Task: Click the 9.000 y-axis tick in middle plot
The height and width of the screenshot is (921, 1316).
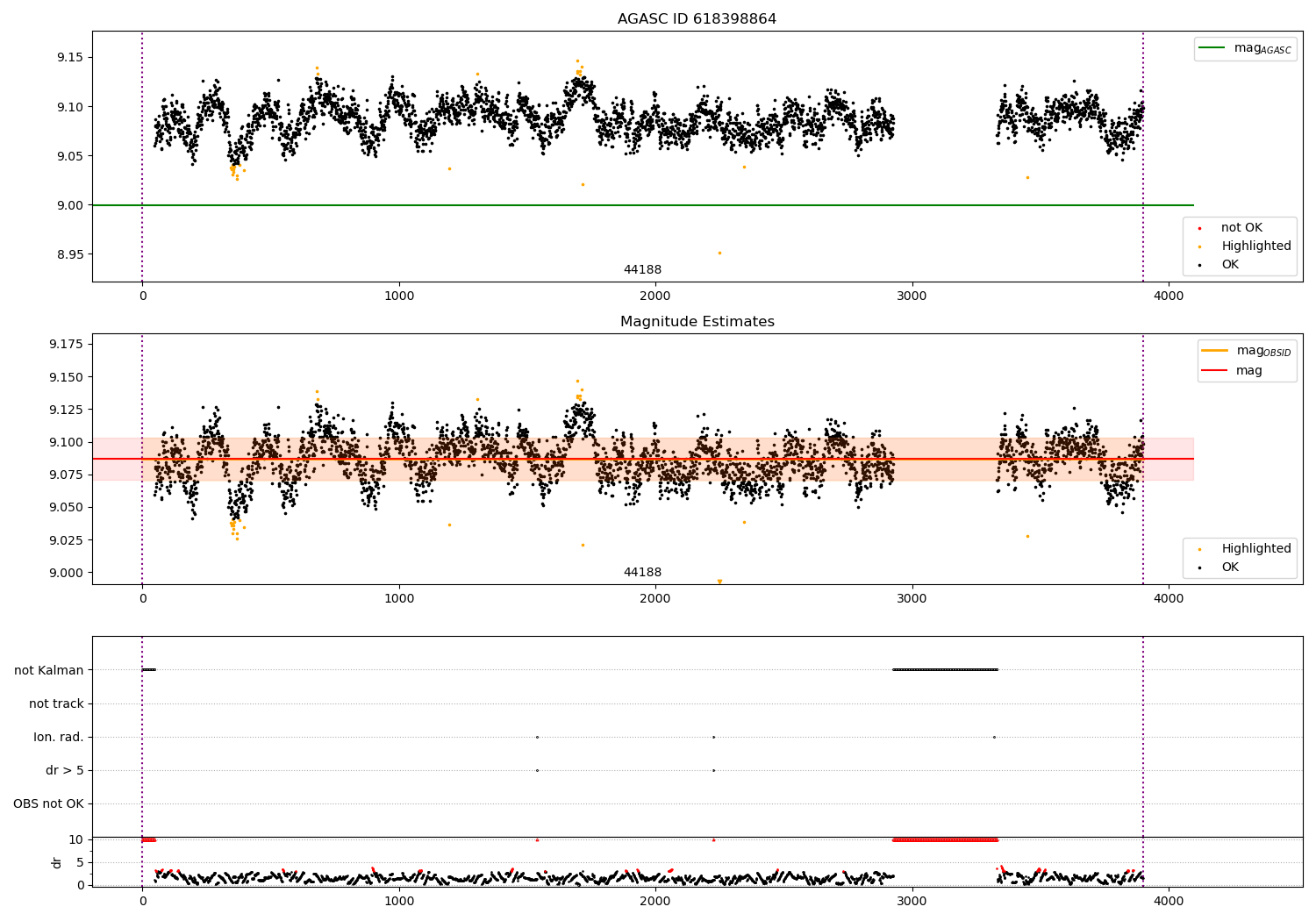Action: click(66, 573)
